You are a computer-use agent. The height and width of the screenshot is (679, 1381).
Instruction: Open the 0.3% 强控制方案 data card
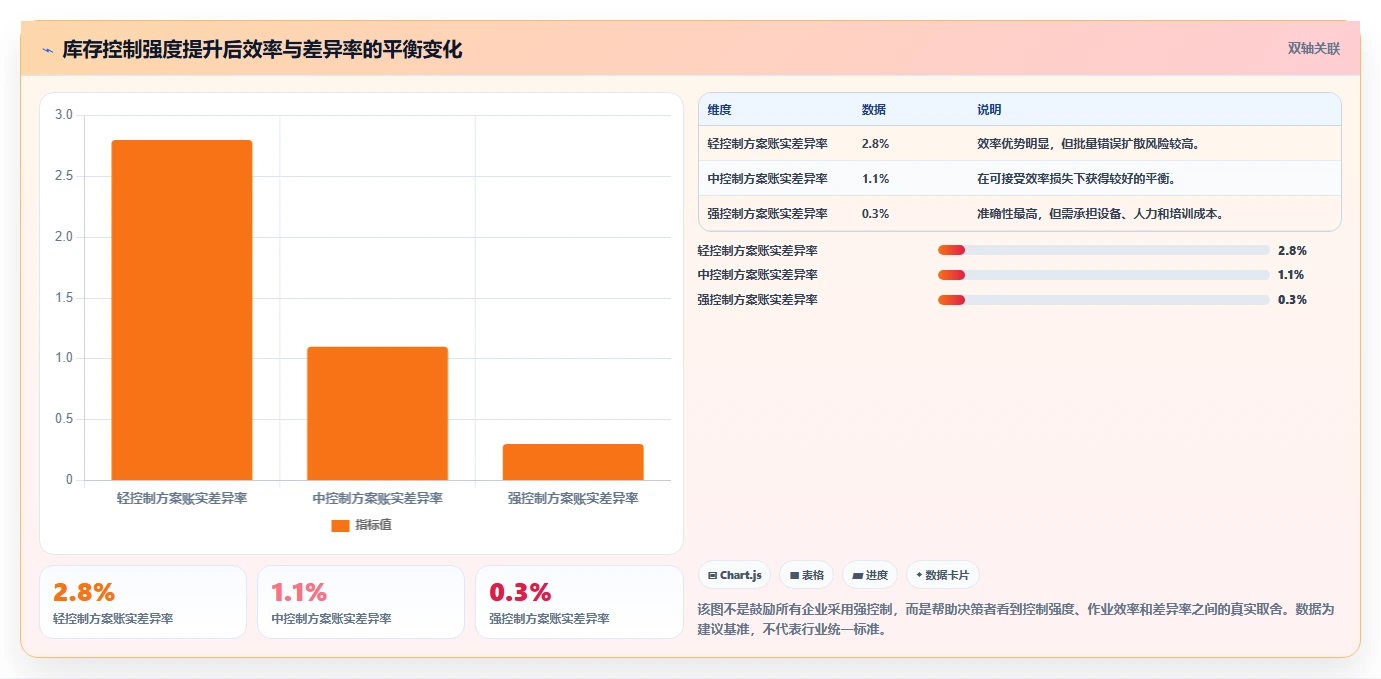tap(579, 602)
